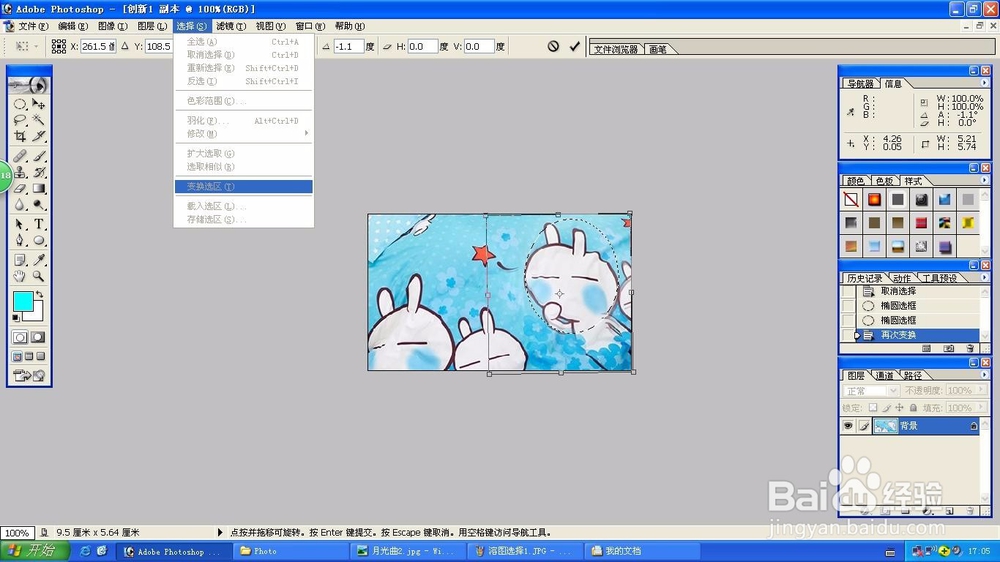The height and width of the screenshot is (562, 1000).
Task: Open status bar info arrow menu
Action: [220, 532]
